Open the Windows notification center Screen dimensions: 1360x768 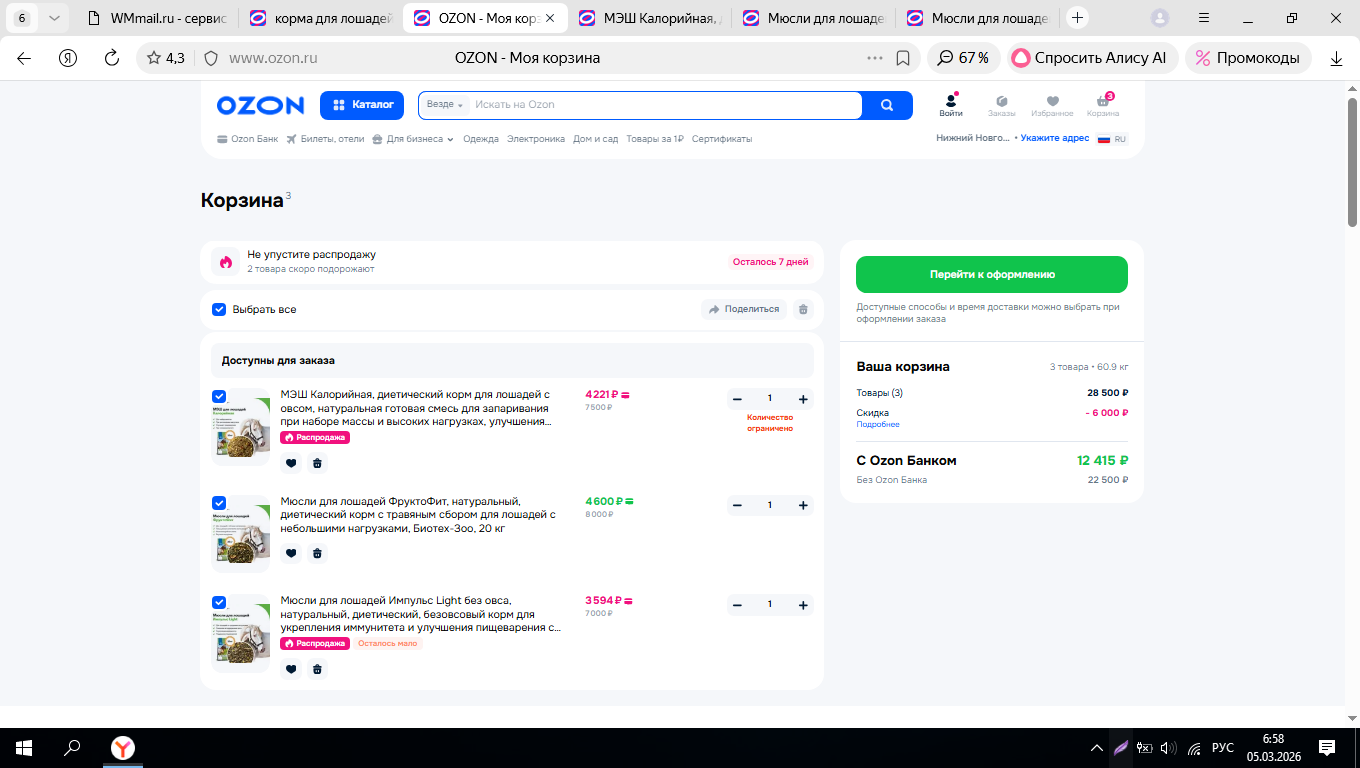(x=1327, y=748)
